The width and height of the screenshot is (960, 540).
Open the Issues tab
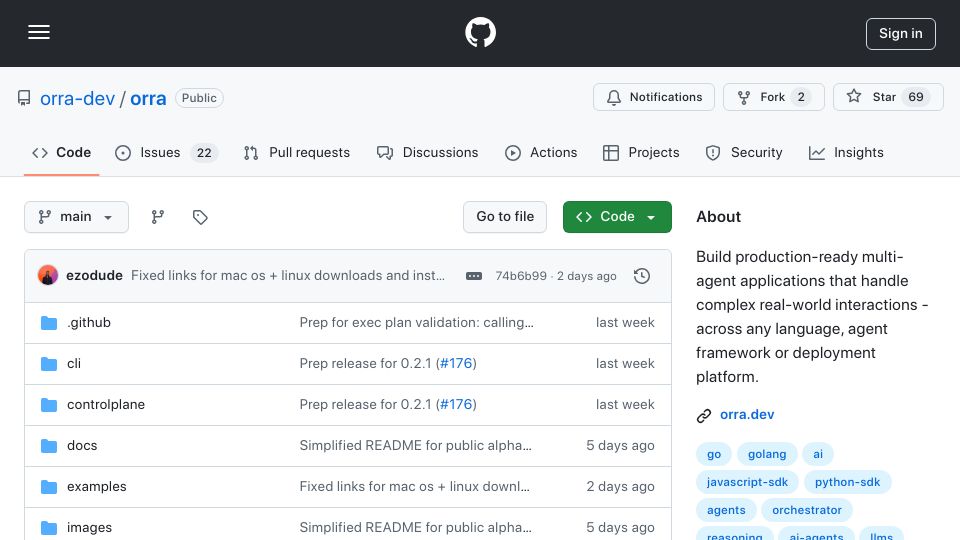click(x=166, y=152)
